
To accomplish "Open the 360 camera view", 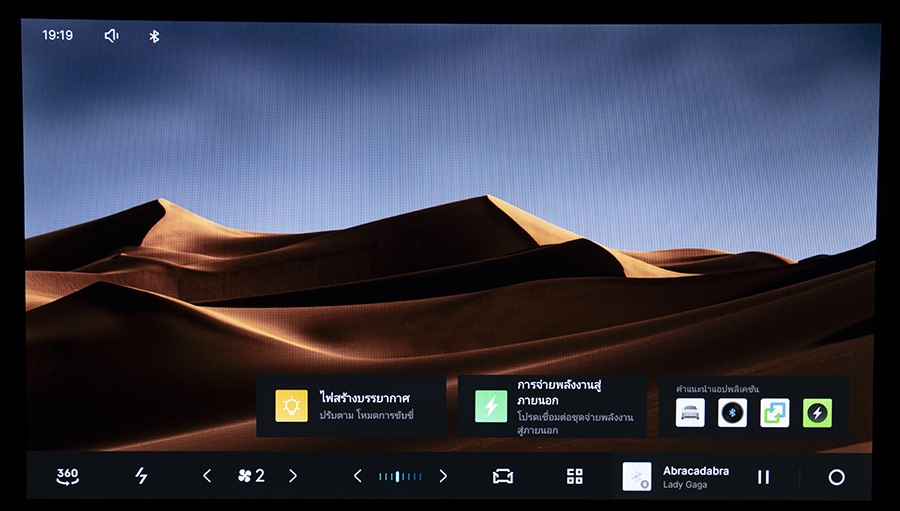I will coord(67,476).
